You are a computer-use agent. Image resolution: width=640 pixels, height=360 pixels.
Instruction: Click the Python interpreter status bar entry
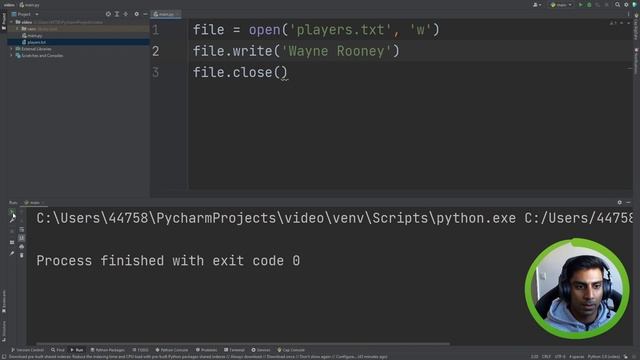coord(604,357)
